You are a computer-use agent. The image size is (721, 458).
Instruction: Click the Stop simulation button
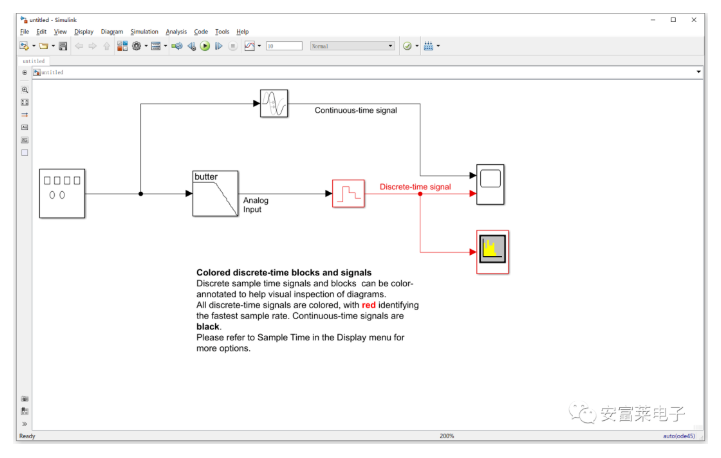pyautogui.click(x=233, y=46)
